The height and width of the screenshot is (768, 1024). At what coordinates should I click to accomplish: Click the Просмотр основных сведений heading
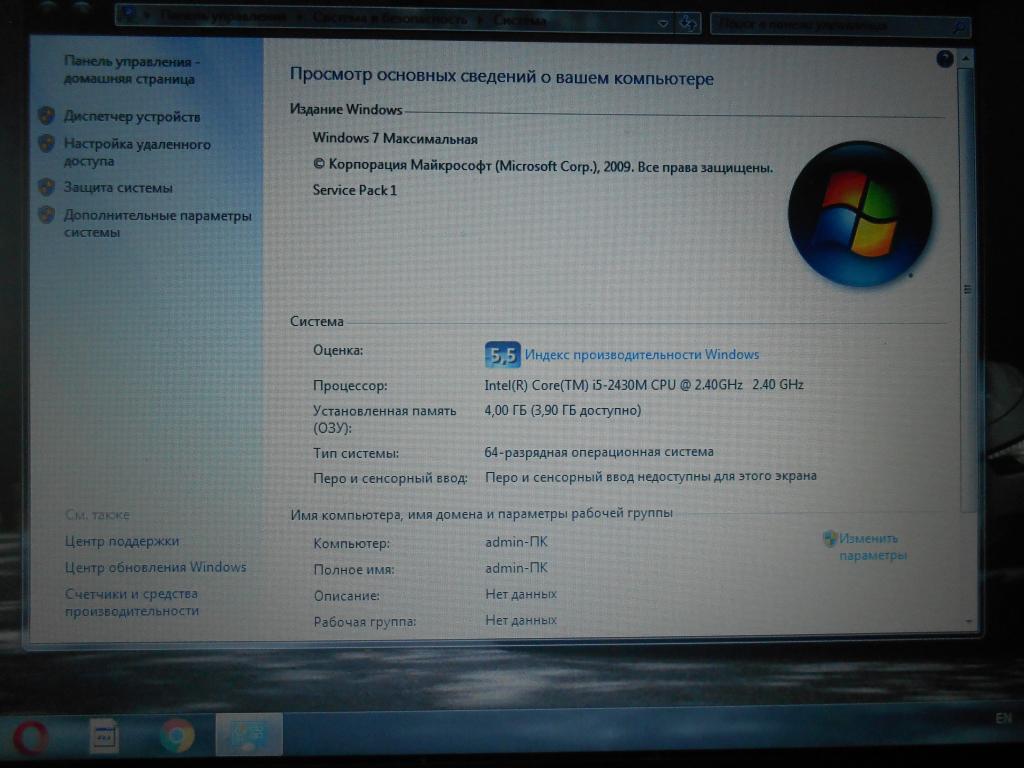pos(502,76)
